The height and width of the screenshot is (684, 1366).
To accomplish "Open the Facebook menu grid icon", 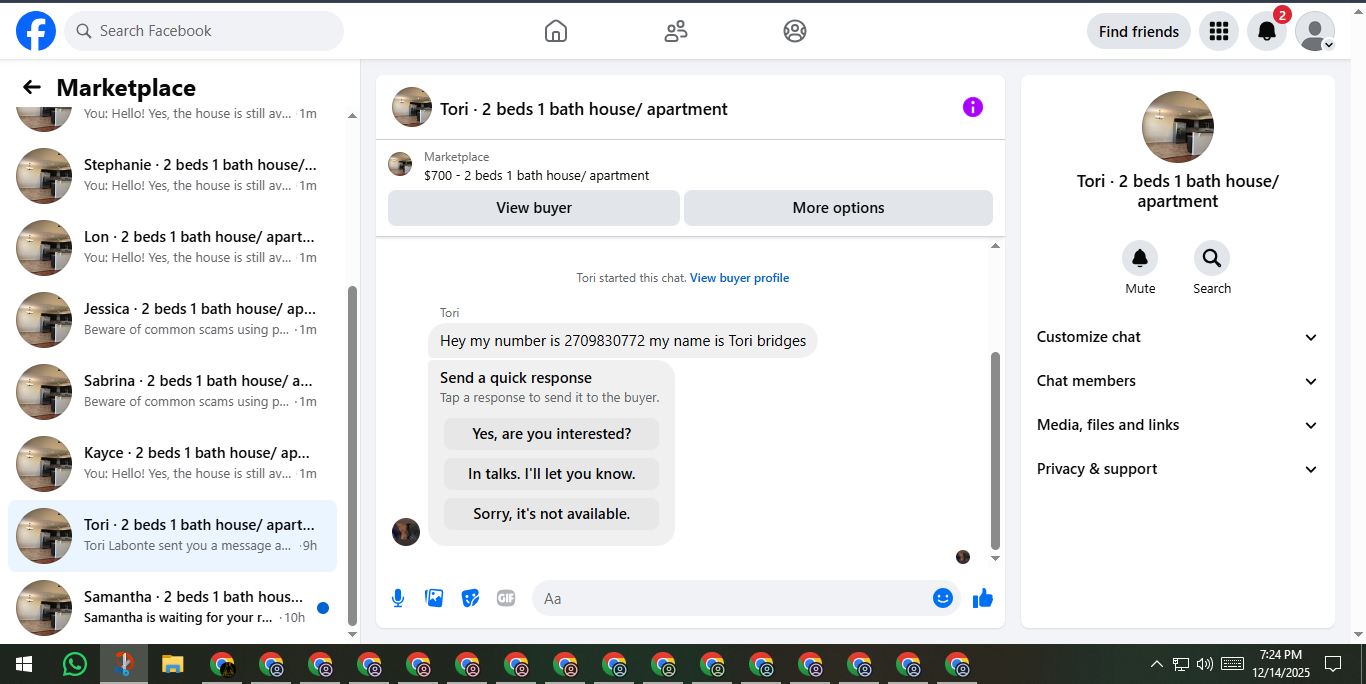I will point(1218,31).
